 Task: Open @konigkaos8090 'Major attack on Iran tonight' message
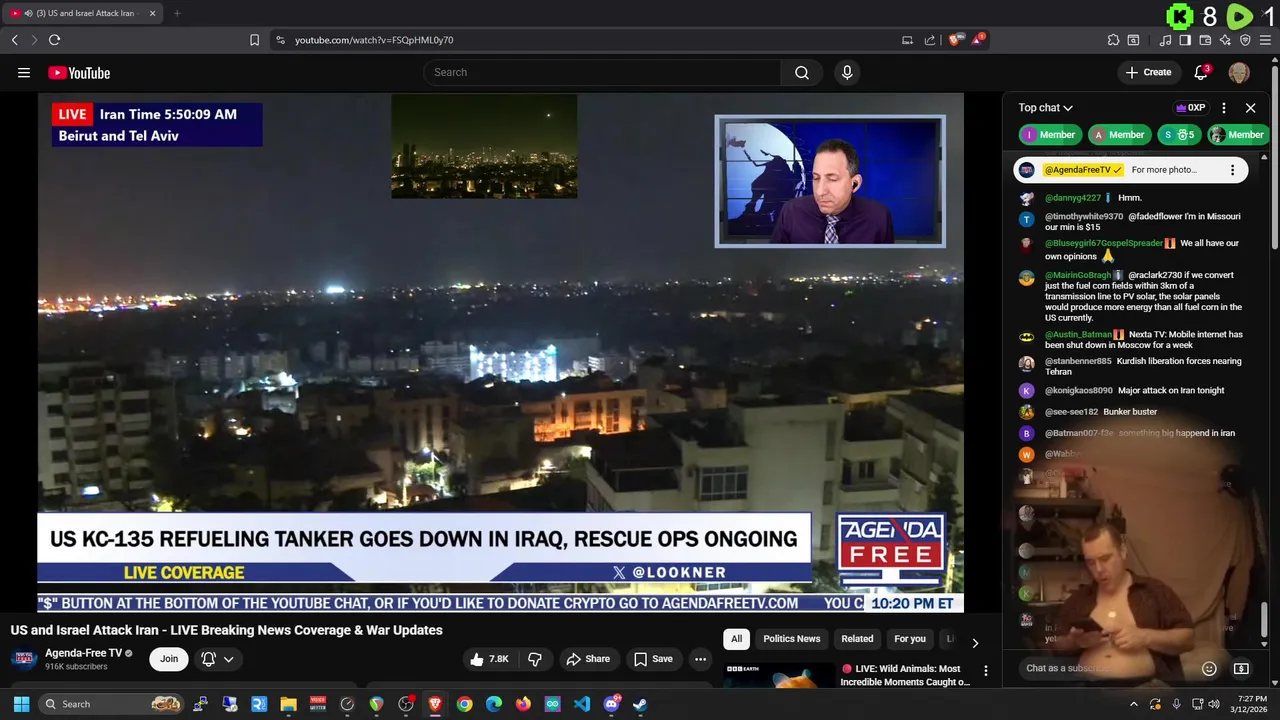coord(1130,391)
